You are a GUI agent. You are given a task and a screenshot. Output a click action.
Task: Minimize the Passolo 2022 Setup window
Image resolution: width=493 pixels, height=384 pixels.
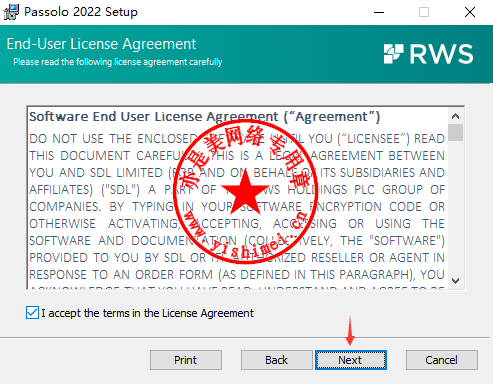click(x=379, y=12)
